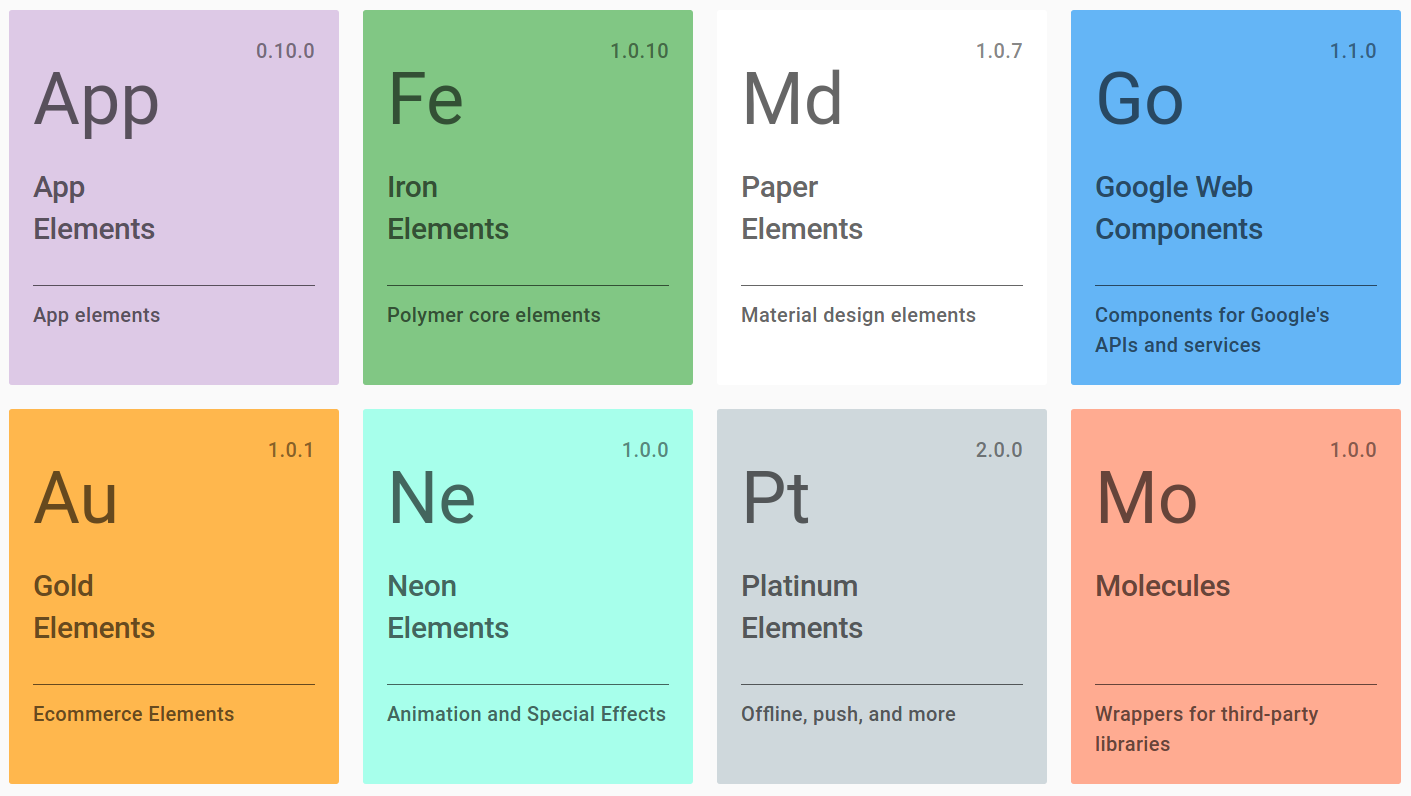Click version 1.0.10 on Iron Elements
Image resolution: width=1411 pixels, height=796 pixels.
click(641, 50)
